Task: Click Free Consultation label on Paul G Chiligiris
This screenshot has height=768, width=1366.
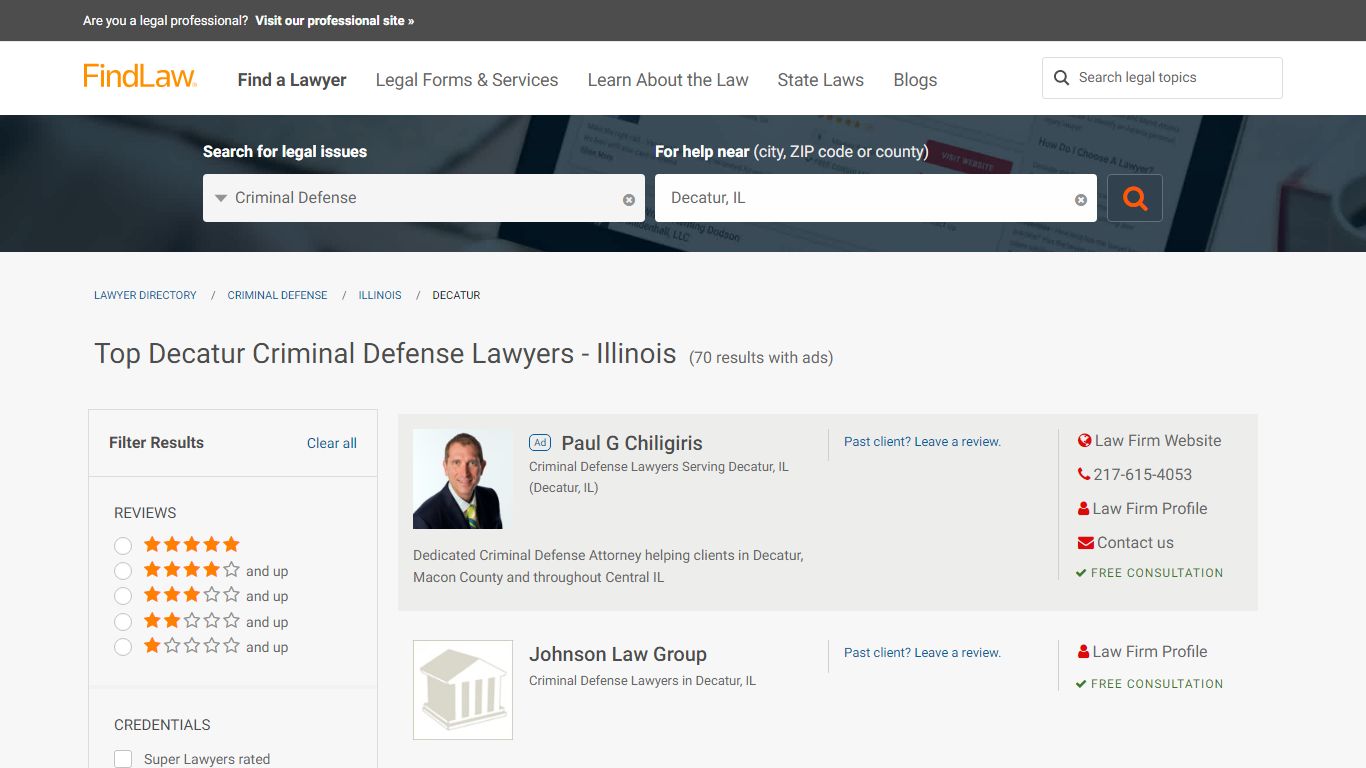Action: click(1157, 573)
